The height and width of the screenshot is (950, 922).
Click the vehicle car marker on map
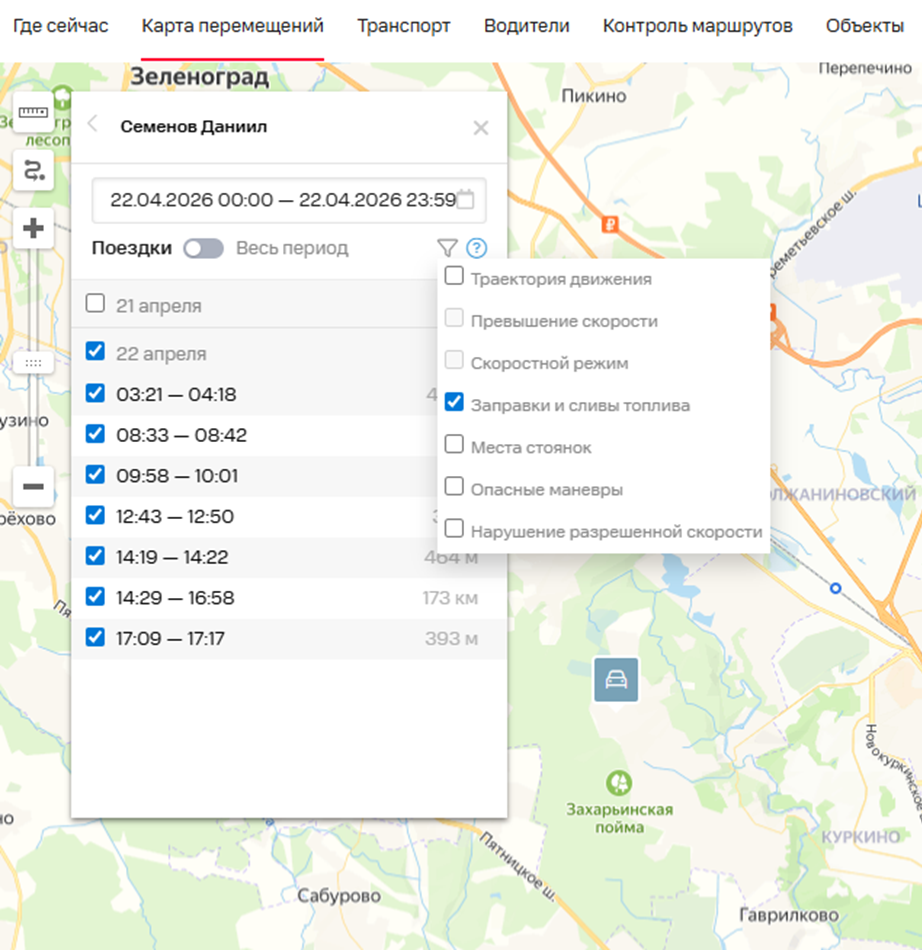615,680
